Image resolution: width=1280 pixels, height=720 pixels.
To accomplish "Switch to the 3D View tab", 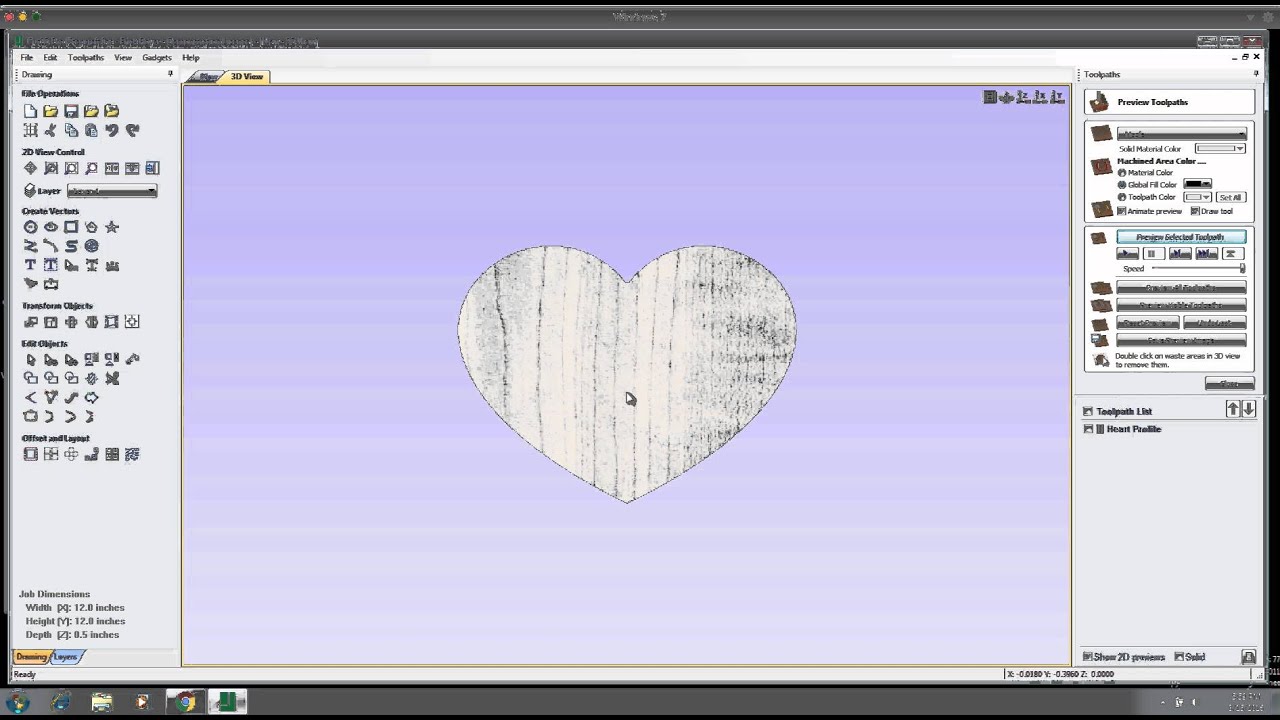I will point(246,77).
